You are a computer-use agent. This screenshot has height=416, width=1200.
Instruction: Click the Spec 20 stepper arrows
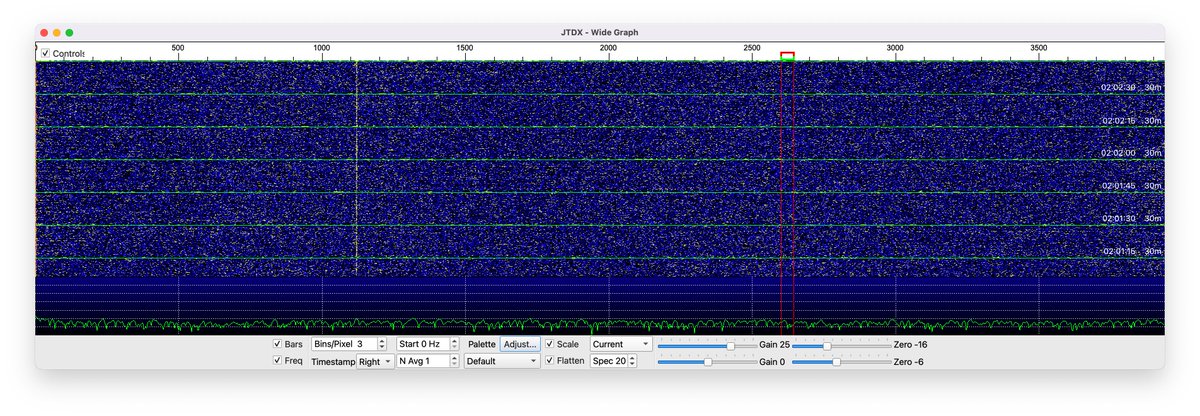click(632, 361)
